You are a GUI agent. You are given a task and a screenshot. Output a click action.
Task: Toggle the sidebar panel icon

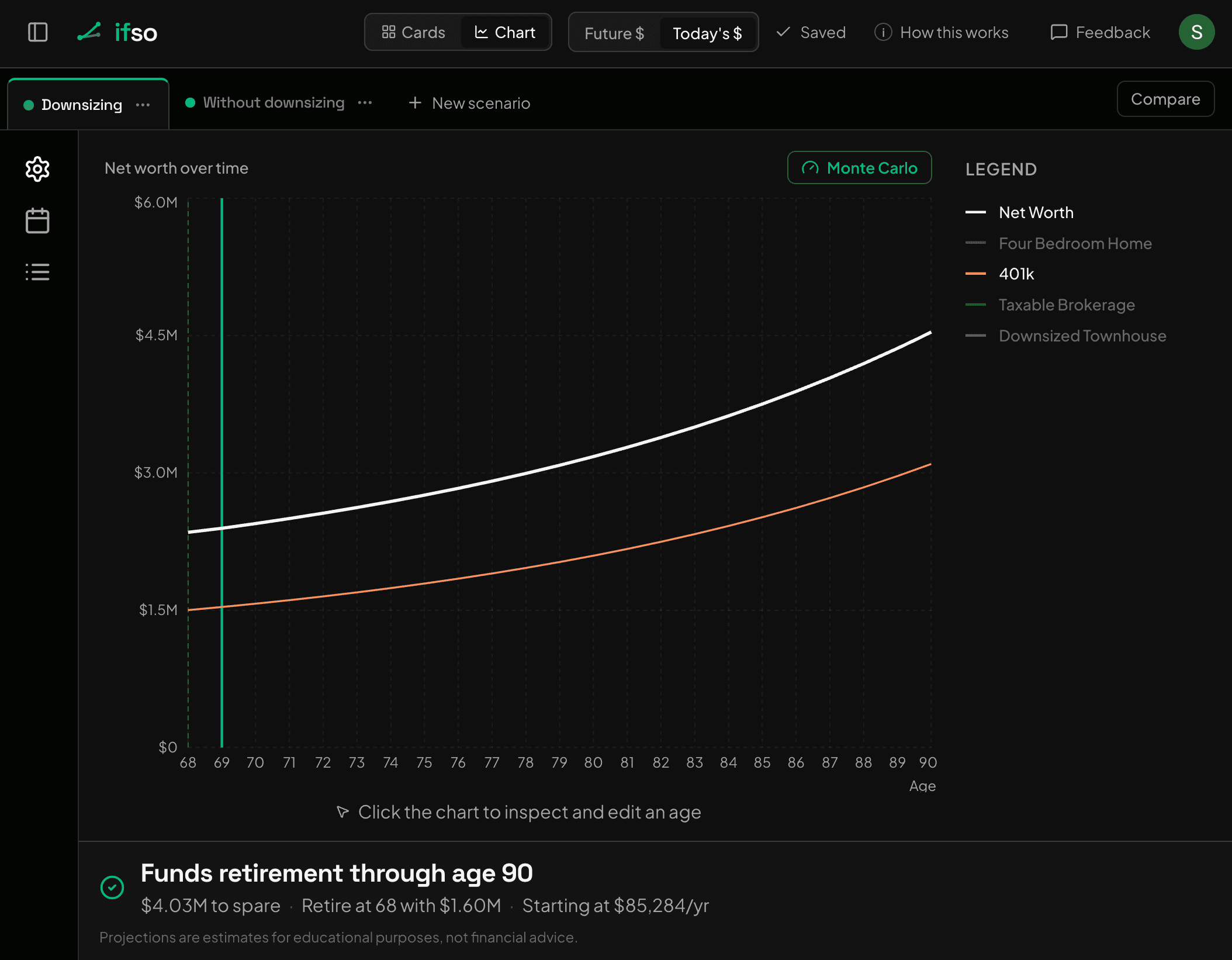[38, 32]
